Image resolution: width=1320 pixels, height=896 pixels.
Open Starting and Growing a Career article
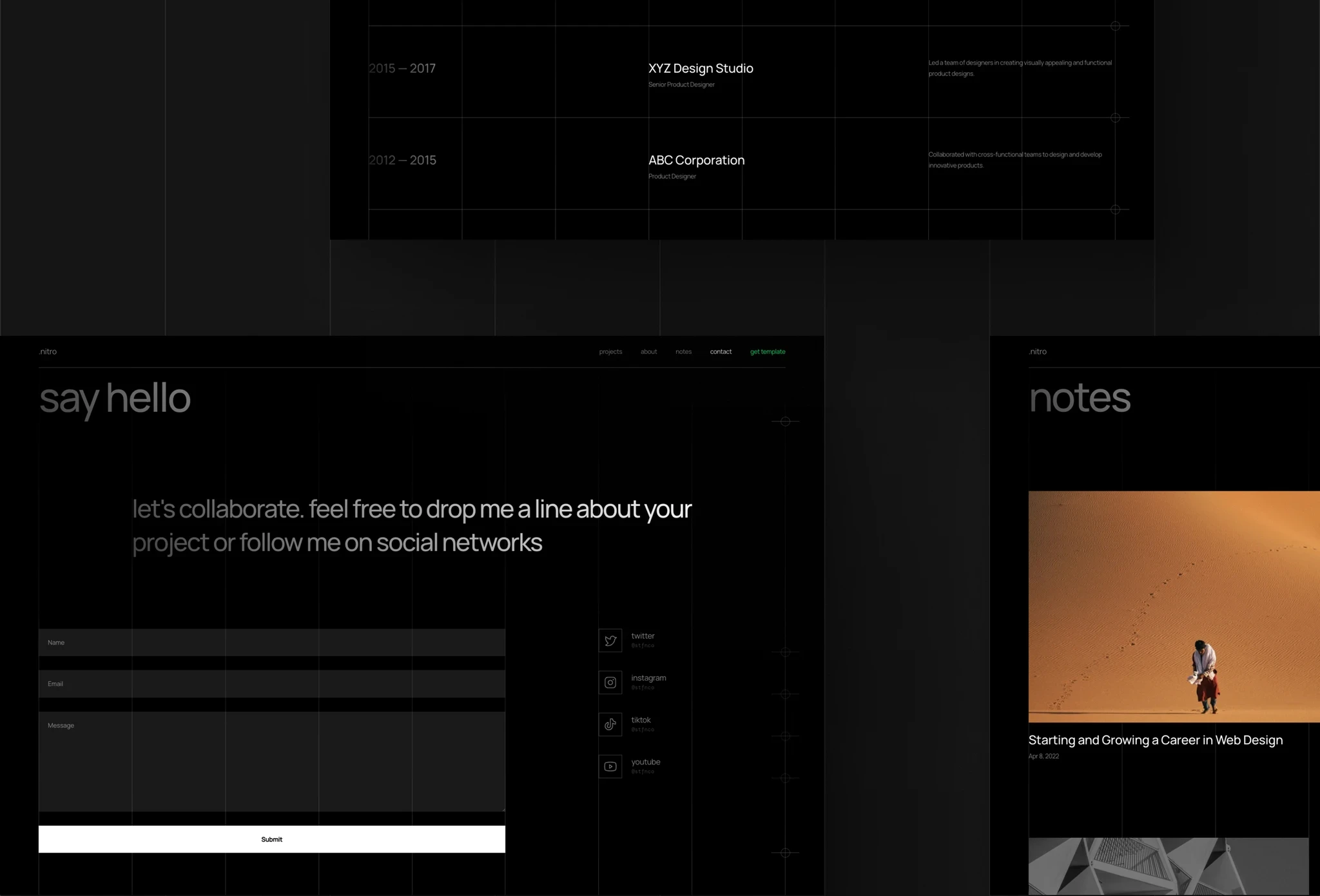point(1155,741)
